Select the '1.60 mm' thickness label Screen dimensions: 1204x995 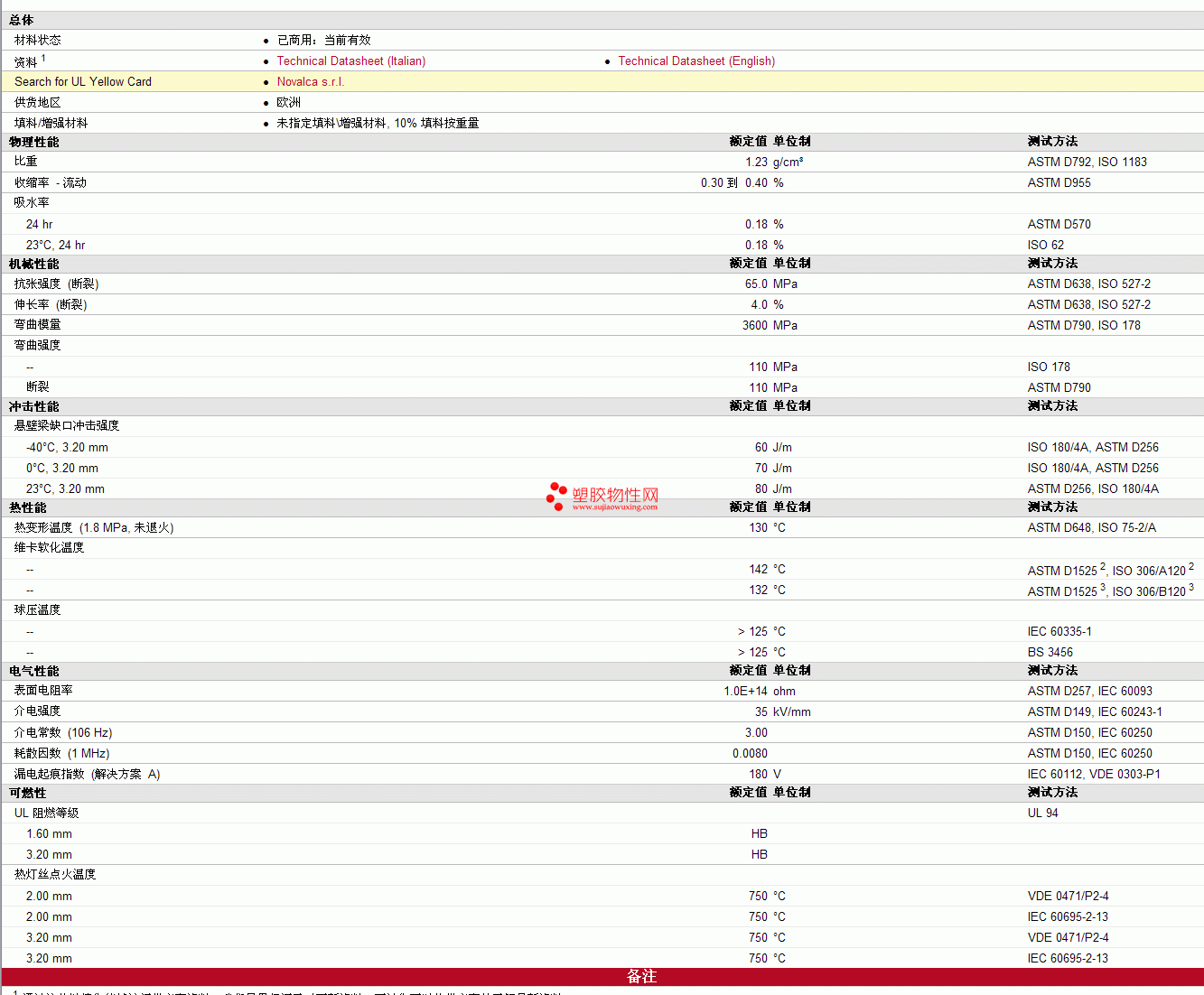coord(49,834)
